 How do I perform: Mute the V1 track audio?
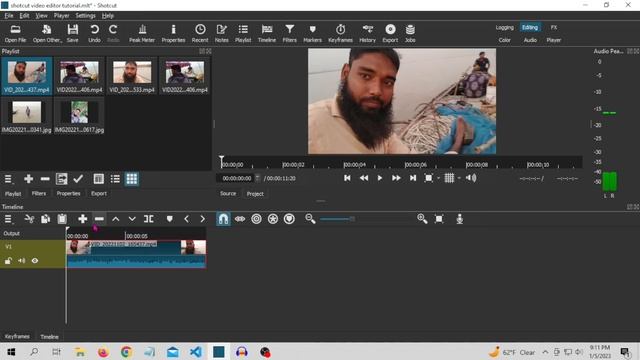(22, 261)
